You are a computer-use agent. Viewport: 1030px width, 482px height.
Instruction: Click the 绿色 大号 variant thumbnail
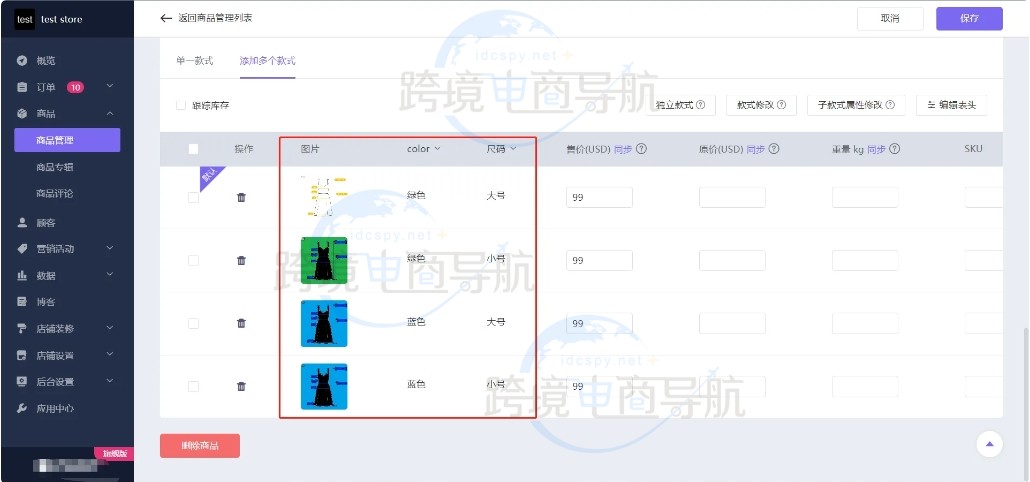pyautogui.click(x=324, y=196)
